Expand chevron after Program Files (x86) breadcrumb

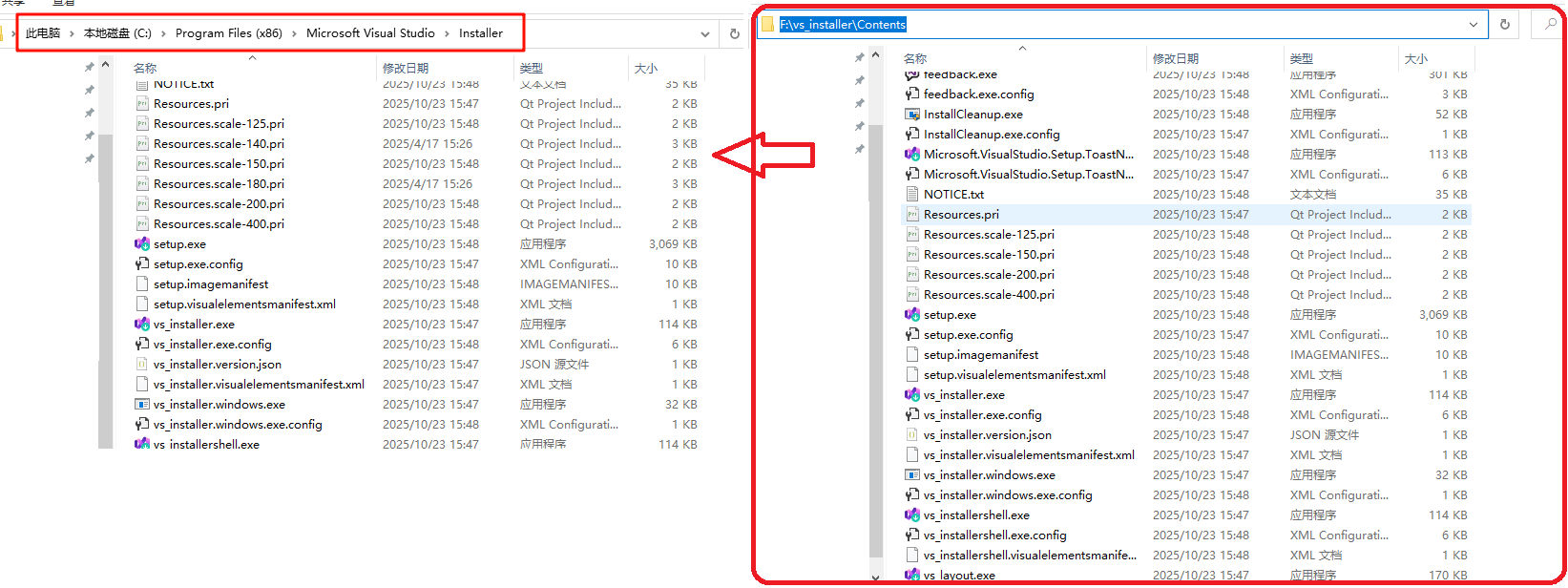294,33
